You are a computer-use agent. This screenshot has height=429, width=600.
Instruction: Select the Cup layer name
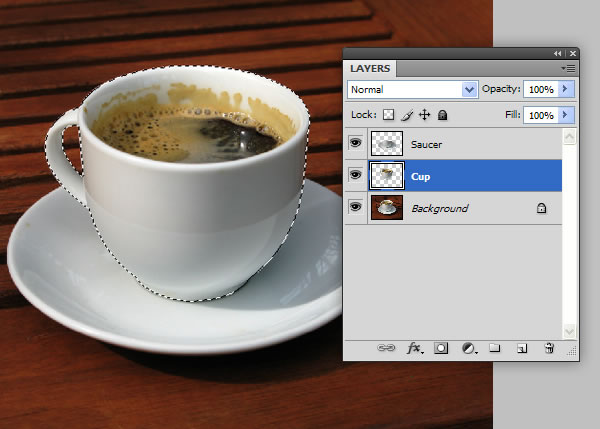click(420, 176)
